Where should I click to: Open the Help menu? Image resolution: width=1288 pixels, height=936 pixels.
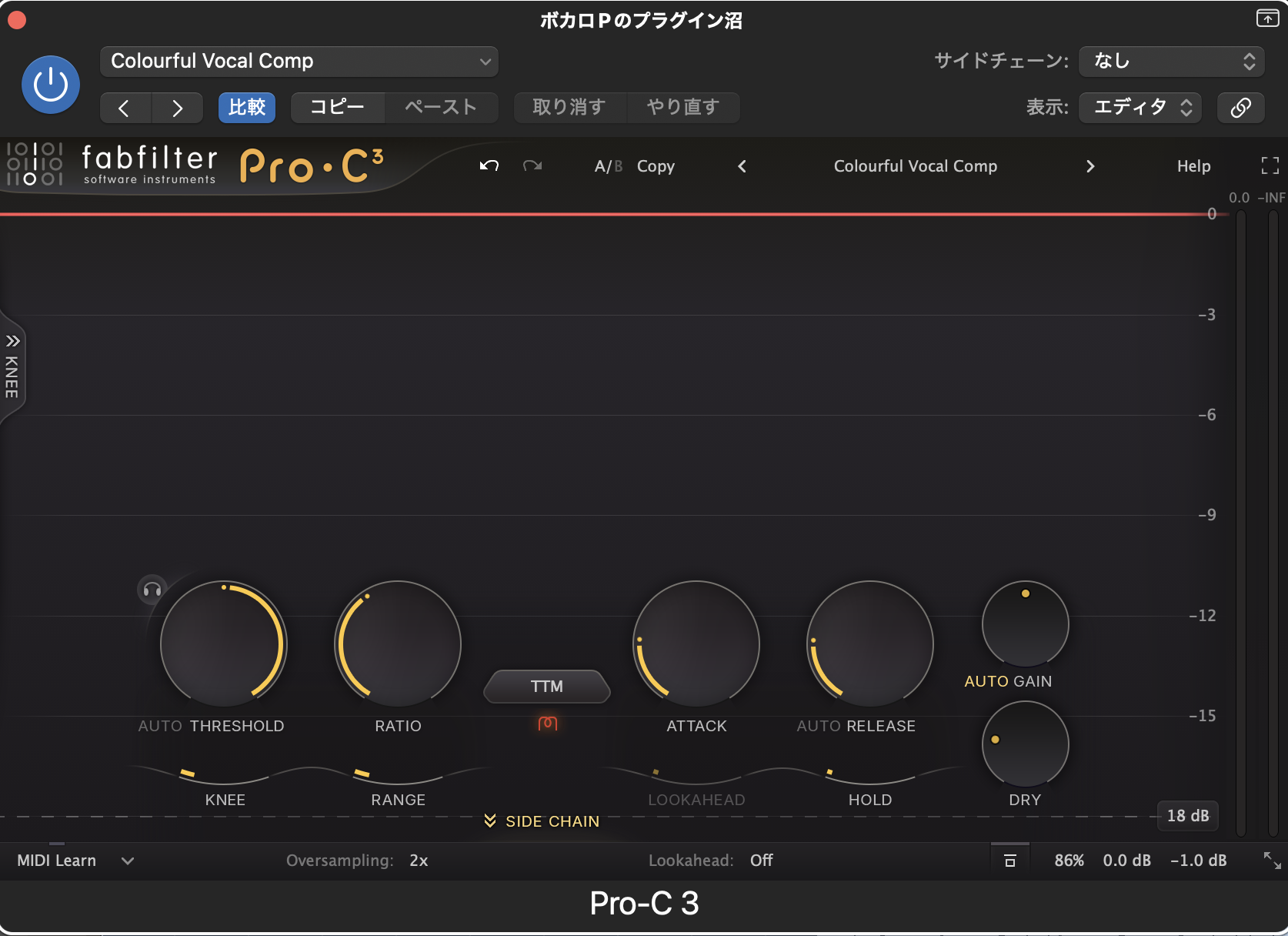pyautogui.click(x=1193, y=166)
